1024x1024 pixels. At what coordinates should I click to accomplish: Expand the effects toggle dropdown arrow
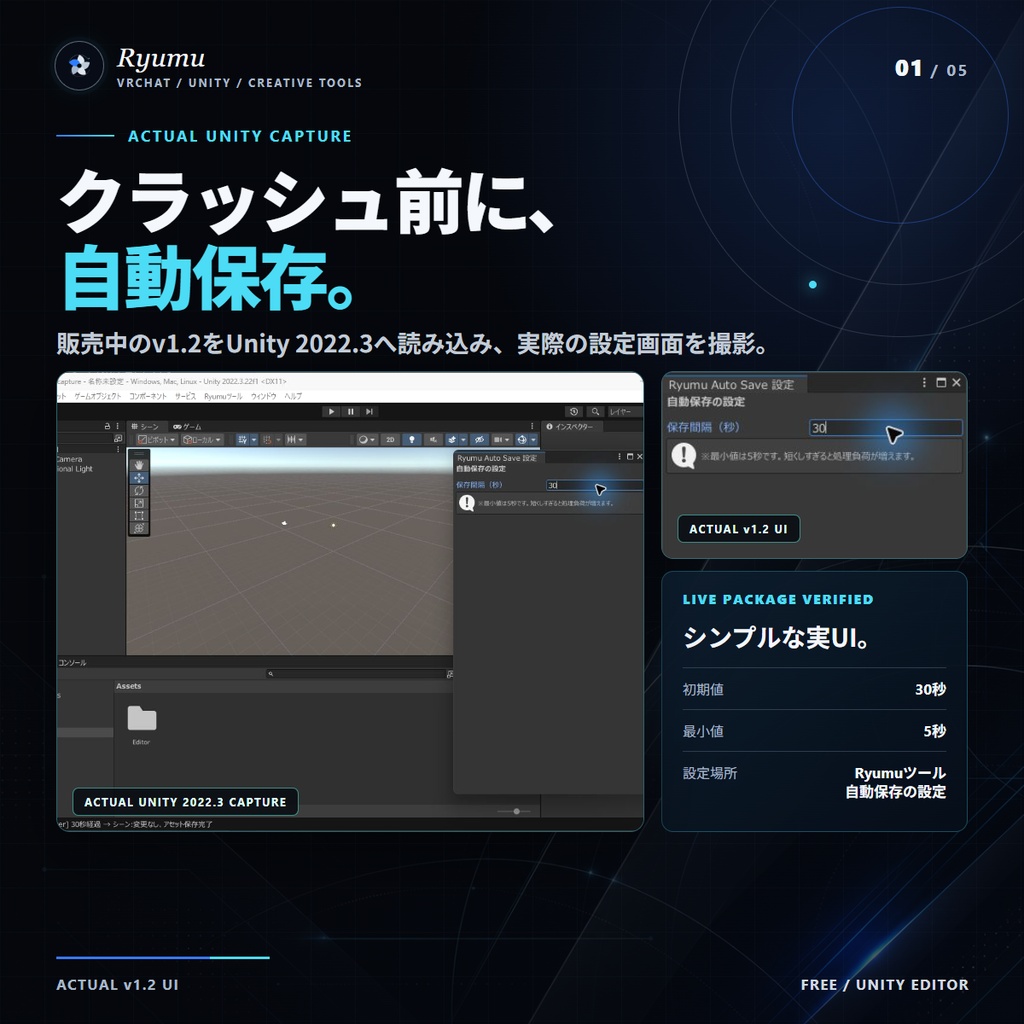[463, 440]
